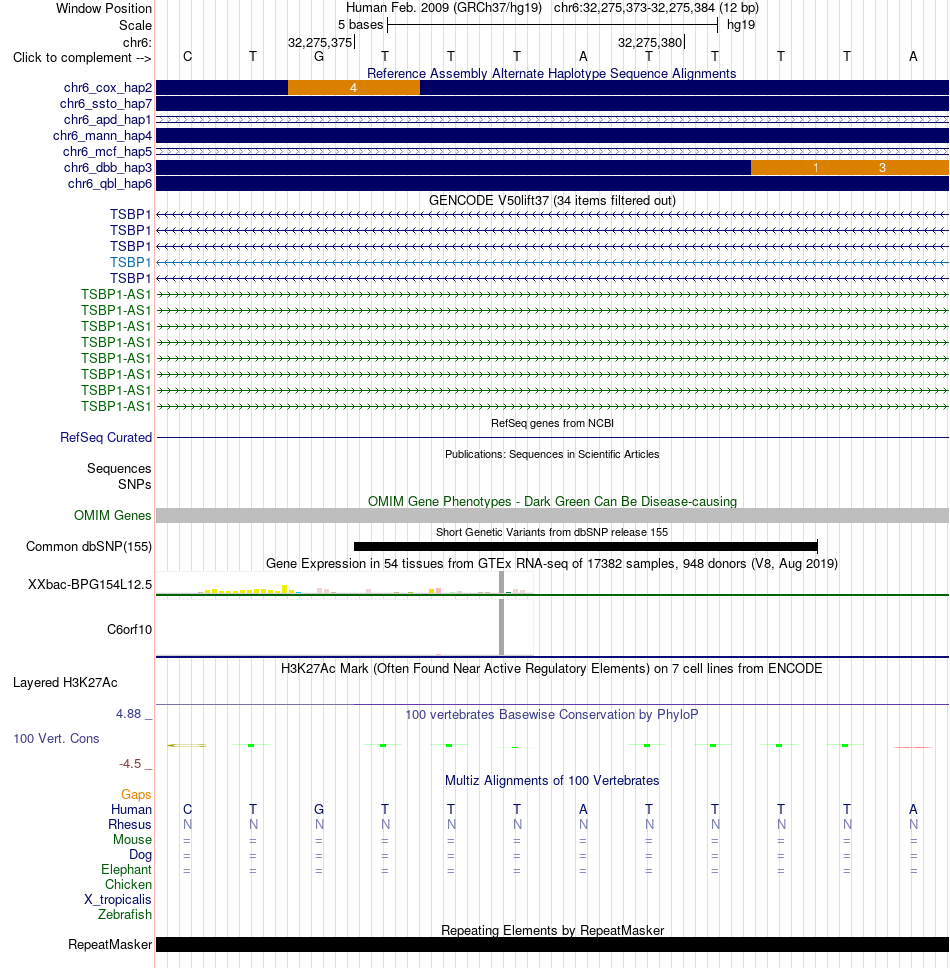Open the OMIM Gene Phenotypes track title
The image size is (950, 968).
coord(552,501)
